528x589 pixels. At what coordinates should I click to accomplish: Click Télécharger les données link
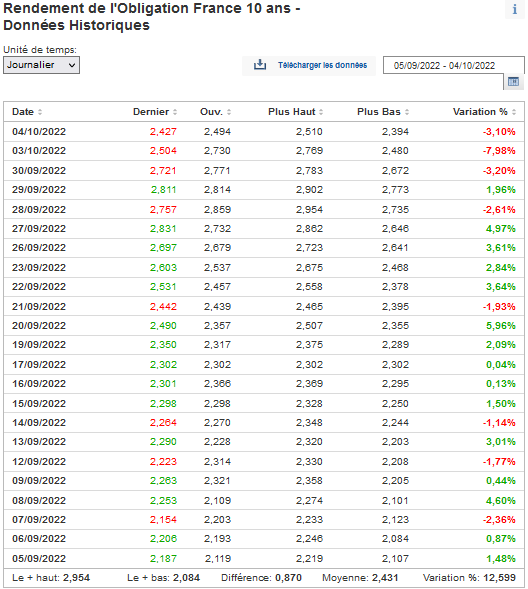pos(322,65)
